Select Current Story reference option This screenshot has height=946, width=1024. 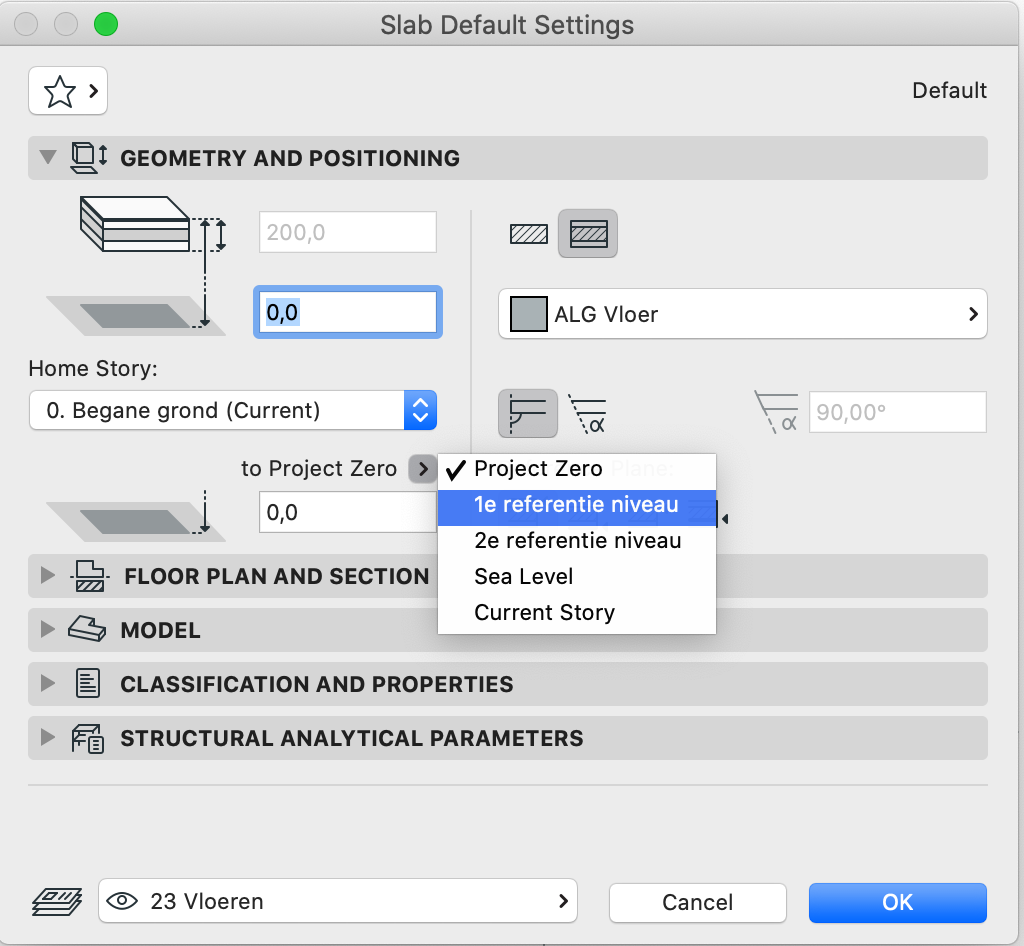click(577, 612)
